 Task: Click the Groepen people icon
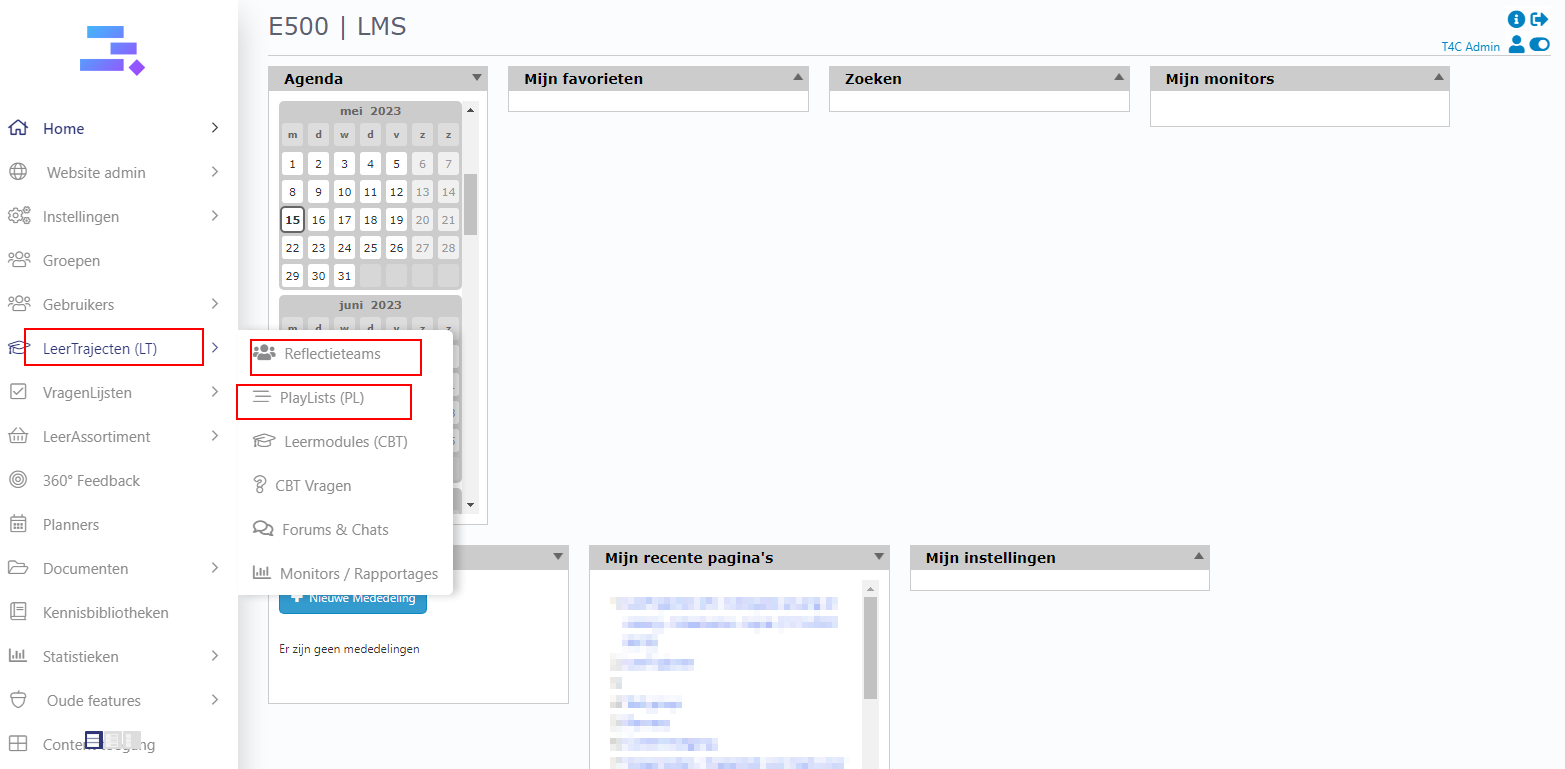pos(18,260)
